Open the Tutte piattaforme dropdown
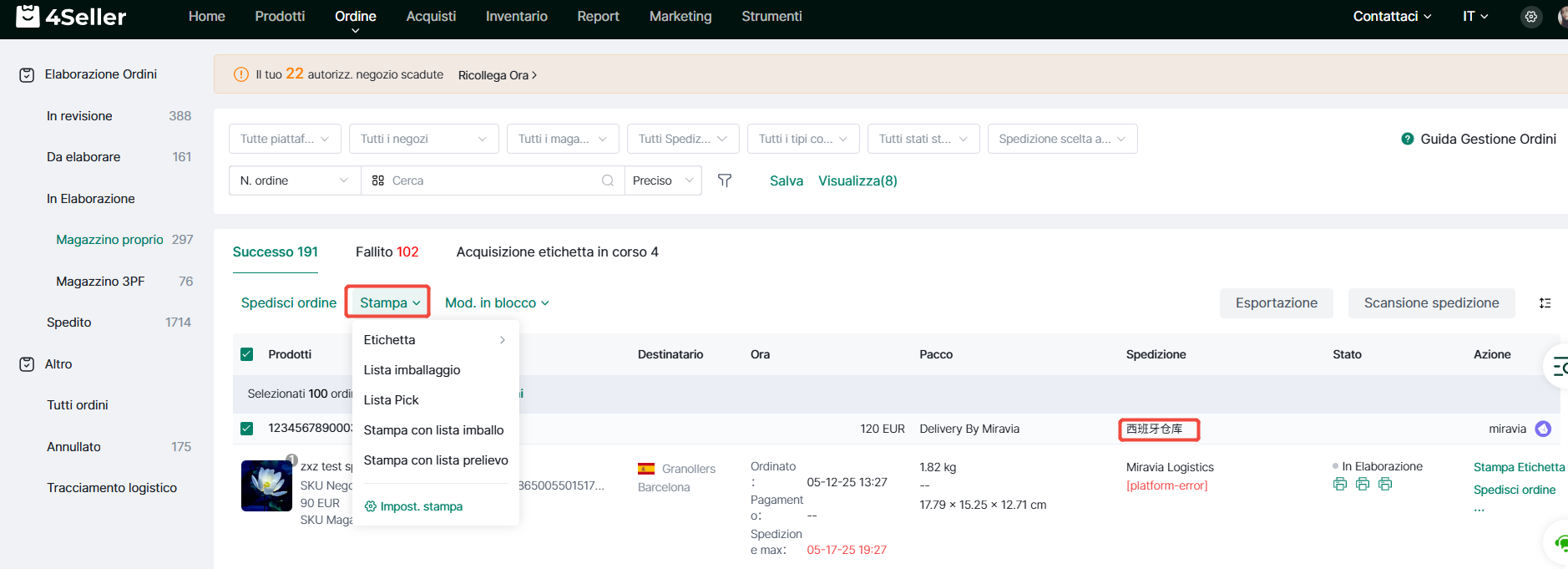This screenshot has height=569, width=1568. click(285, 139)
